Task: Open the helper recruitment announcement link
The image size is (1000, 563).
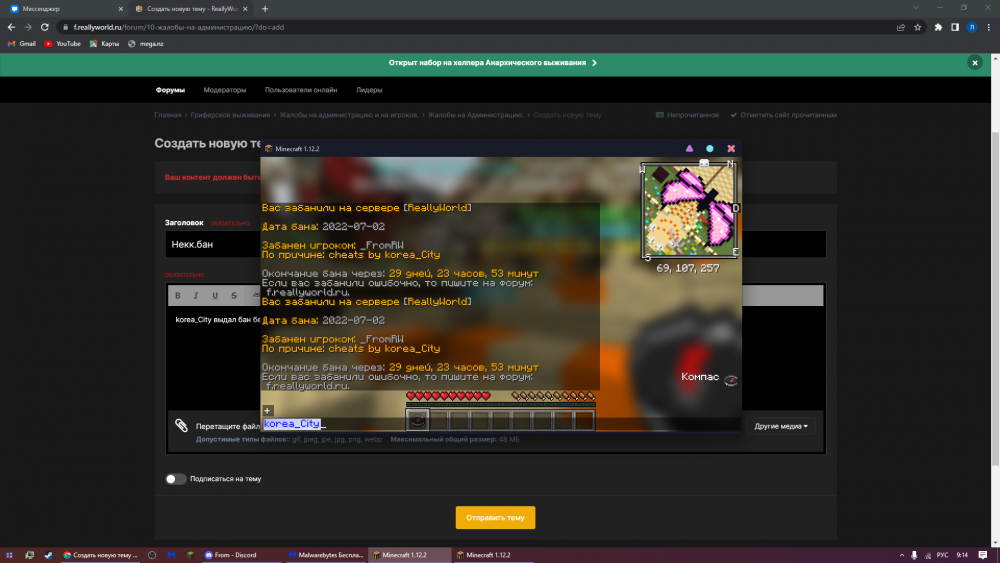Action: coord(492,62)
